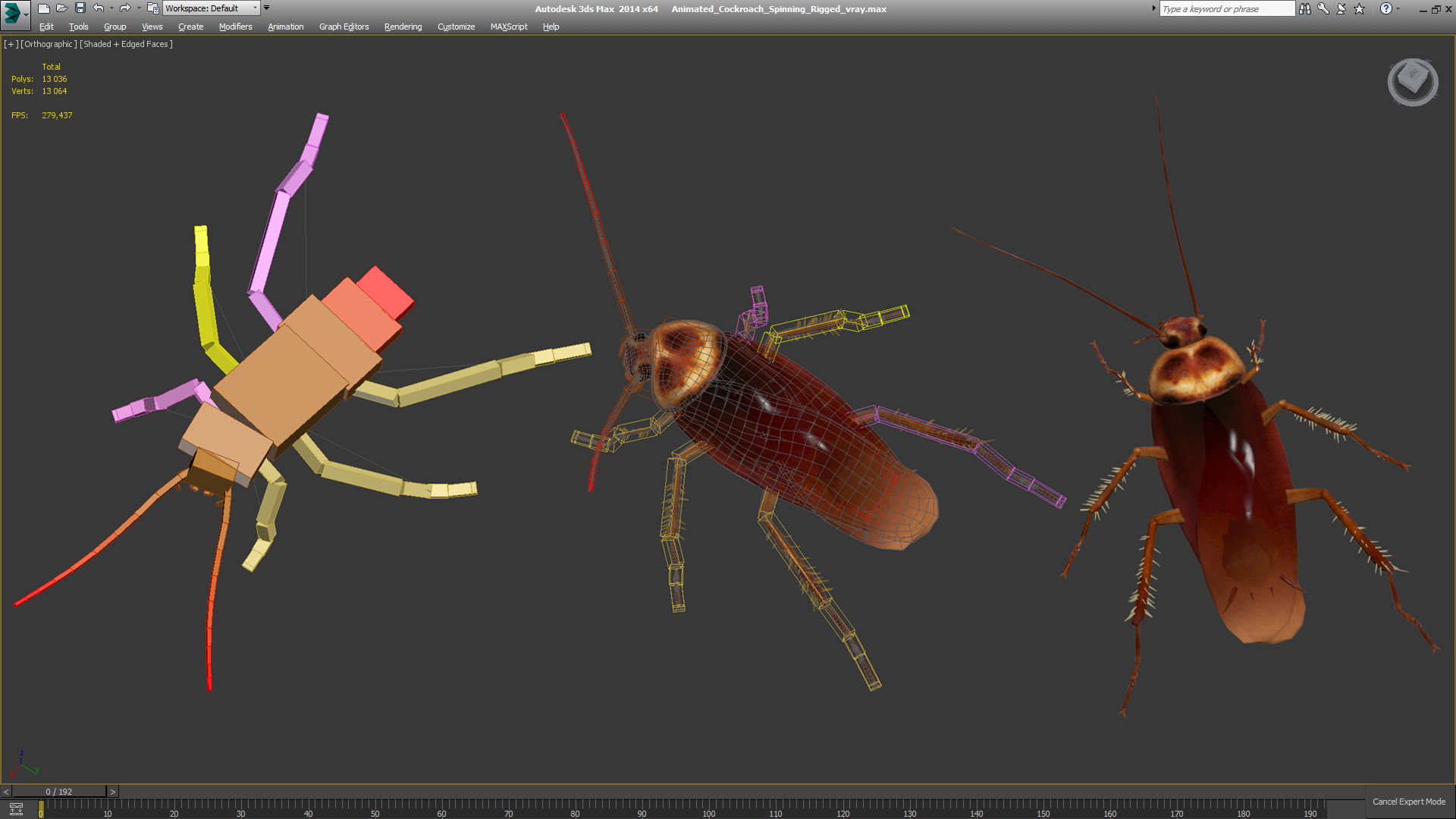Step to next frame with right arrow
Viewport: 1456px width, 819px height.
[113, 792]
